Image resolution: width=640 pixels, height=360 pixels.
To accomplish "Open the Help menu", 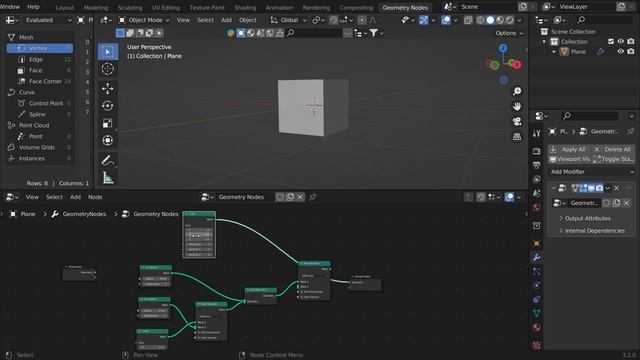I will point(33,7).
